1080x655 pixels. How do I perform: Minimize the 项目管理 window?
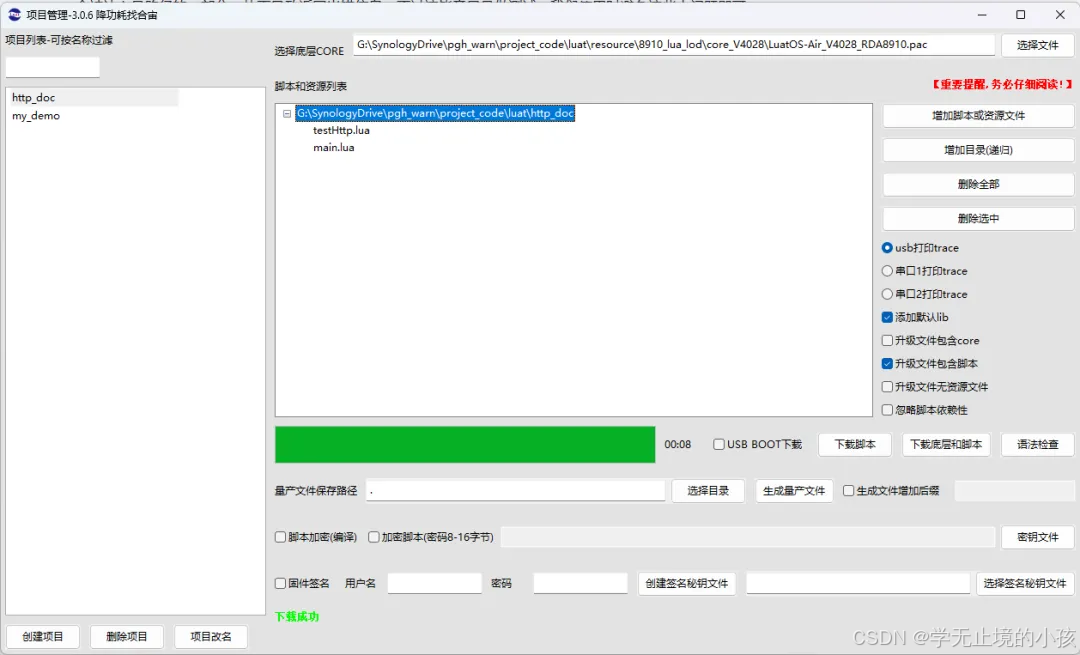coord(982,14)
